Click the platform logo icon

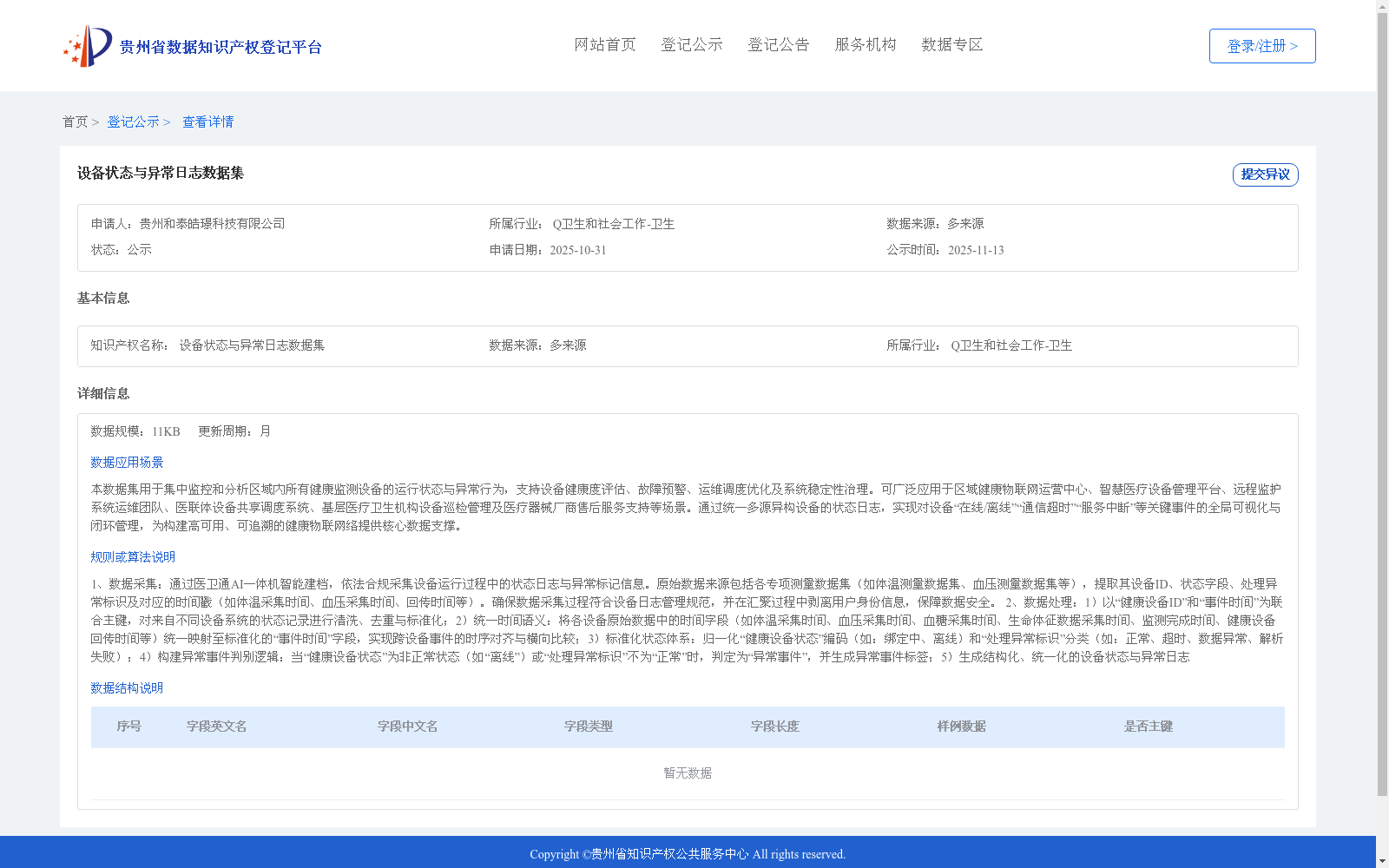[x=88, y=46]
